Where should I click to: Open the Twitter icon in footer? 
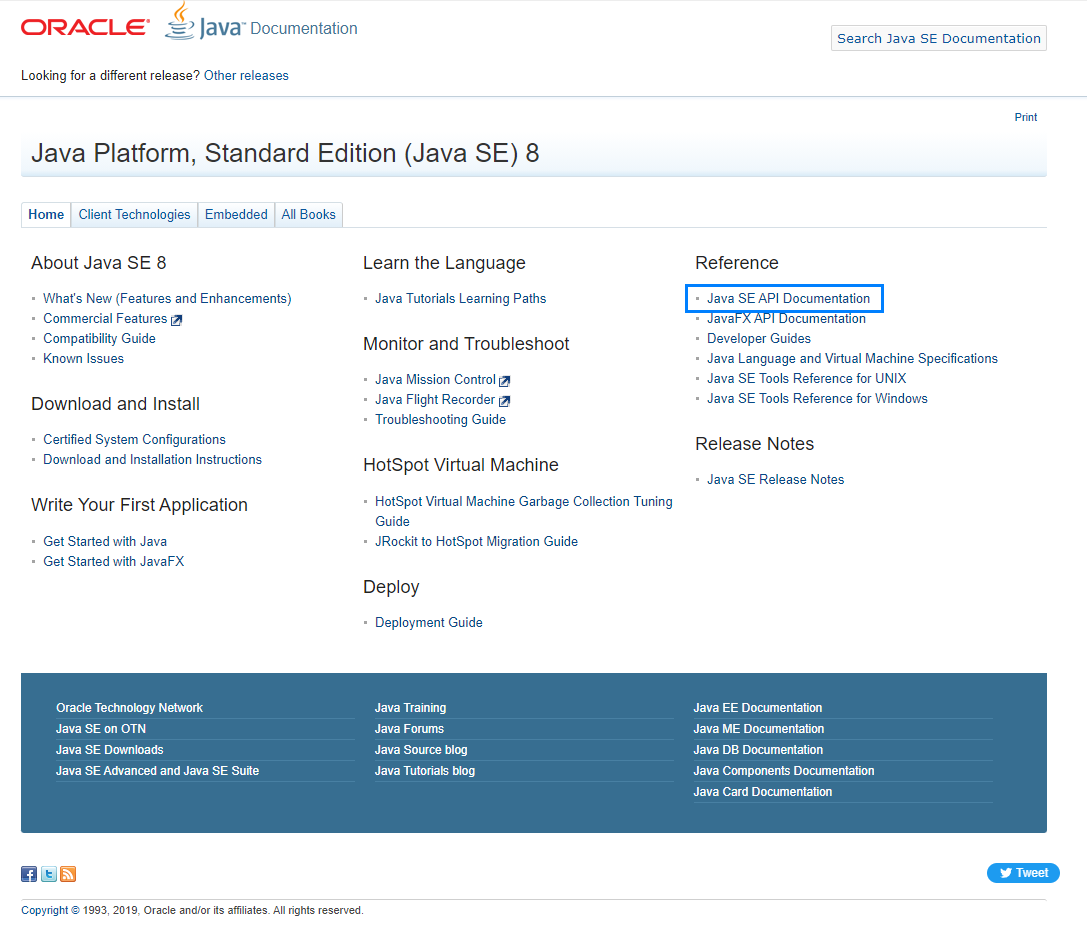(49, 874)
